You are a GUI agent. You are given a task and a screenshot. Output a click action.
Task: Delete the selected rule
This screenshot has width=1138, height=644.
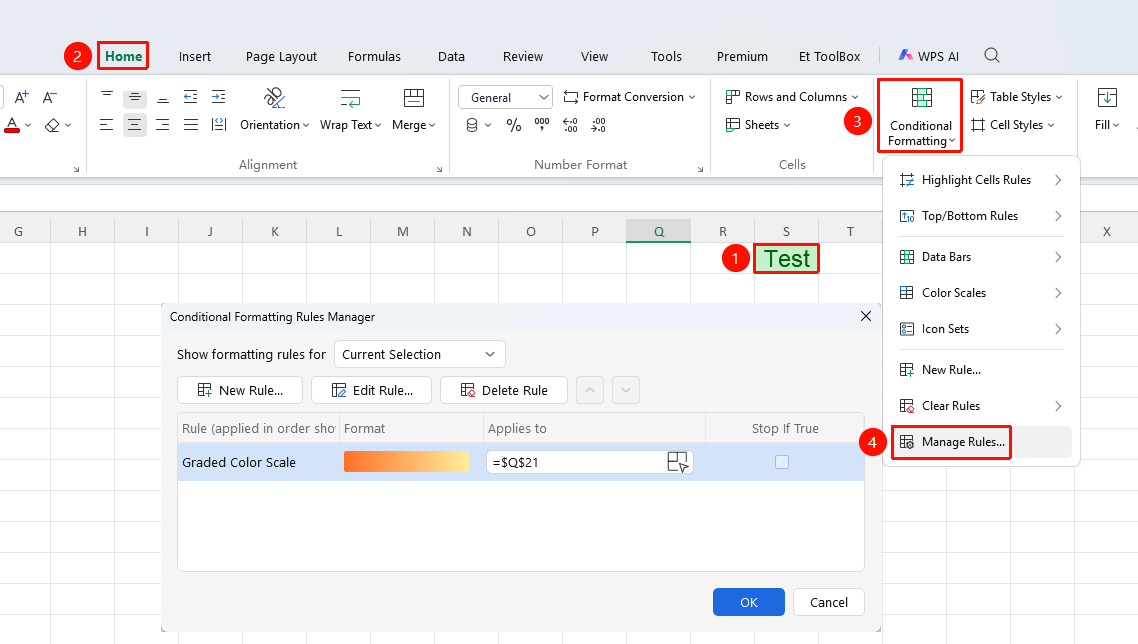[504, 390]
